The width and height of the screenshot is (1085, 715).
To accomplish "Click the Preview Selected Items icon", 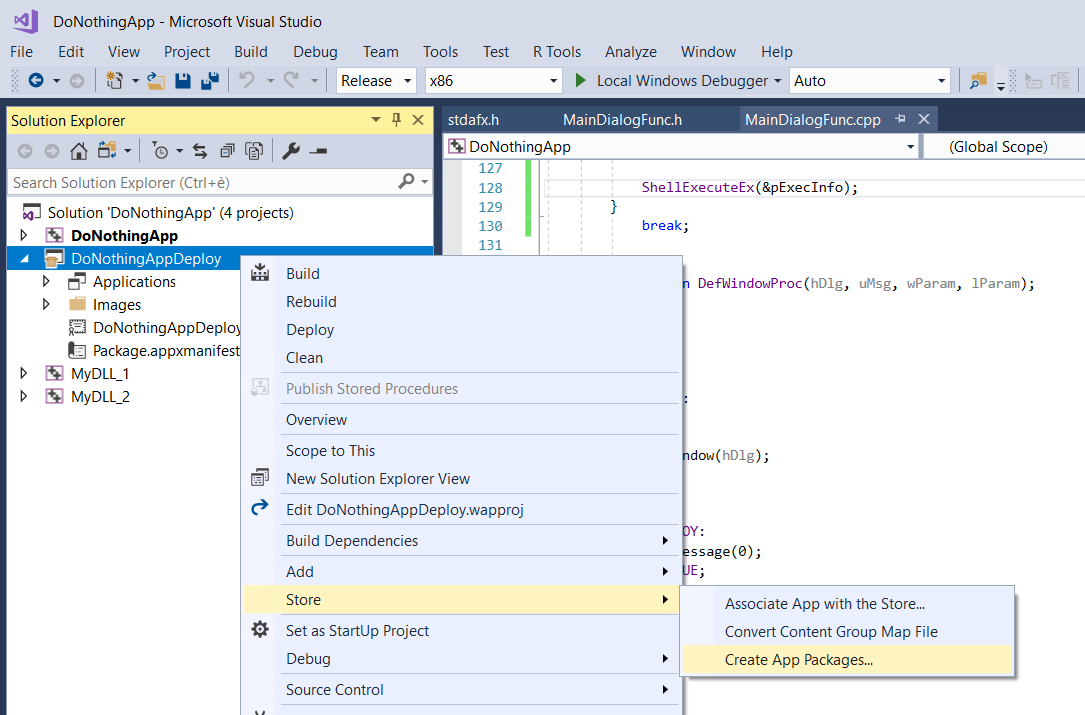I will 318,151.
